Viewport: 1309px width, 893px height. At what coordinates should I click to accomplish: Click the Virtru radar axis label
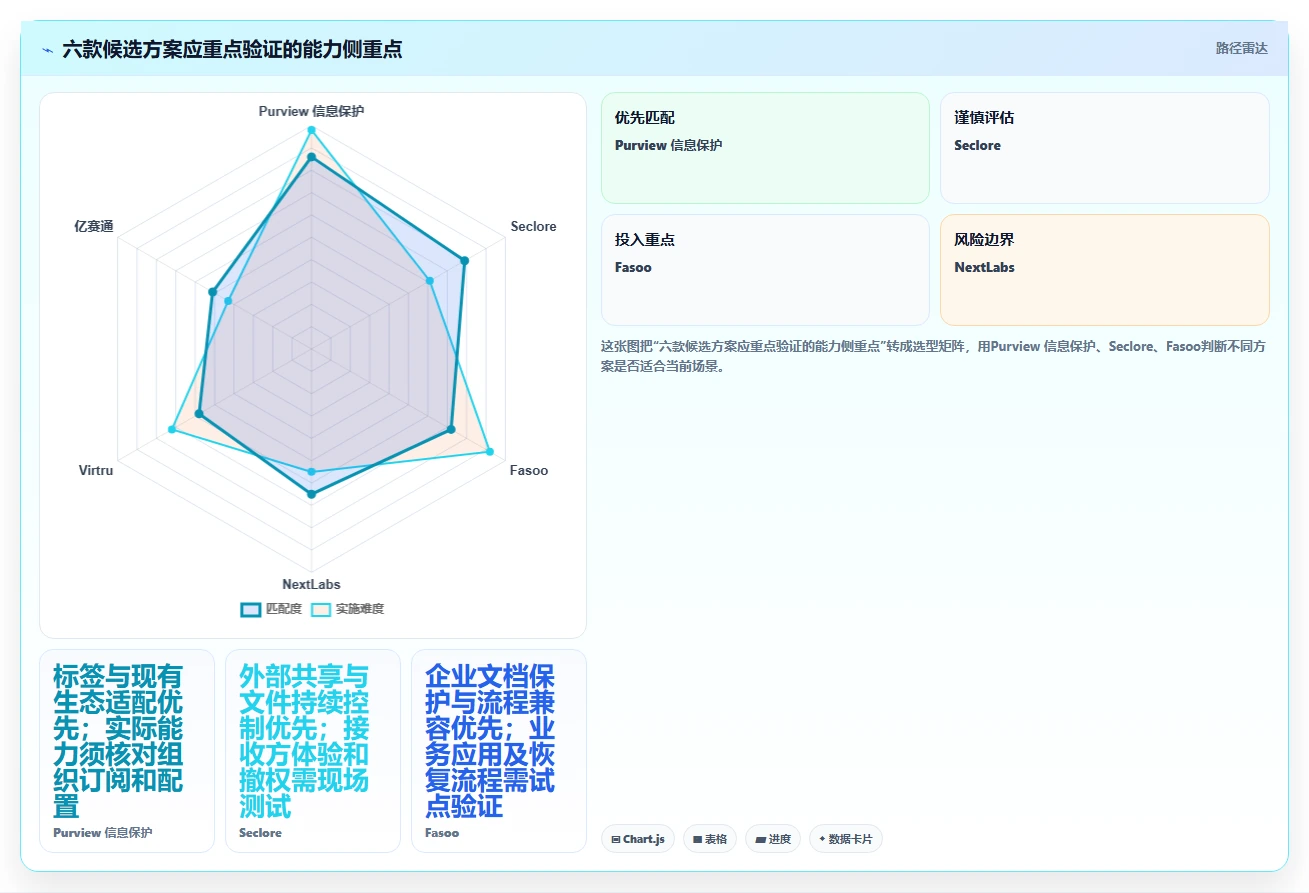click(x=96, y=470)
